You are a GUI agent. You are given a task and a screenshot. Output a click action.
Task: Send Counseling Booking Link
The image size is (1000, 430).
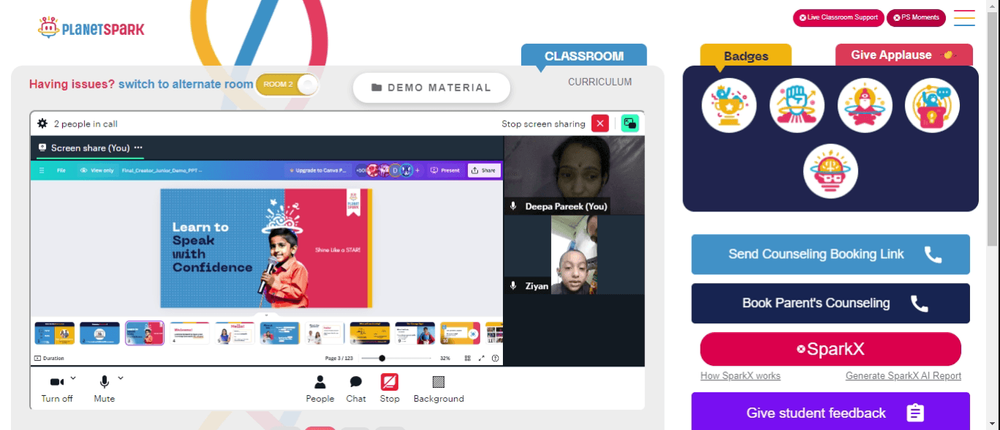pyautogui.click(x=830, y=255)
